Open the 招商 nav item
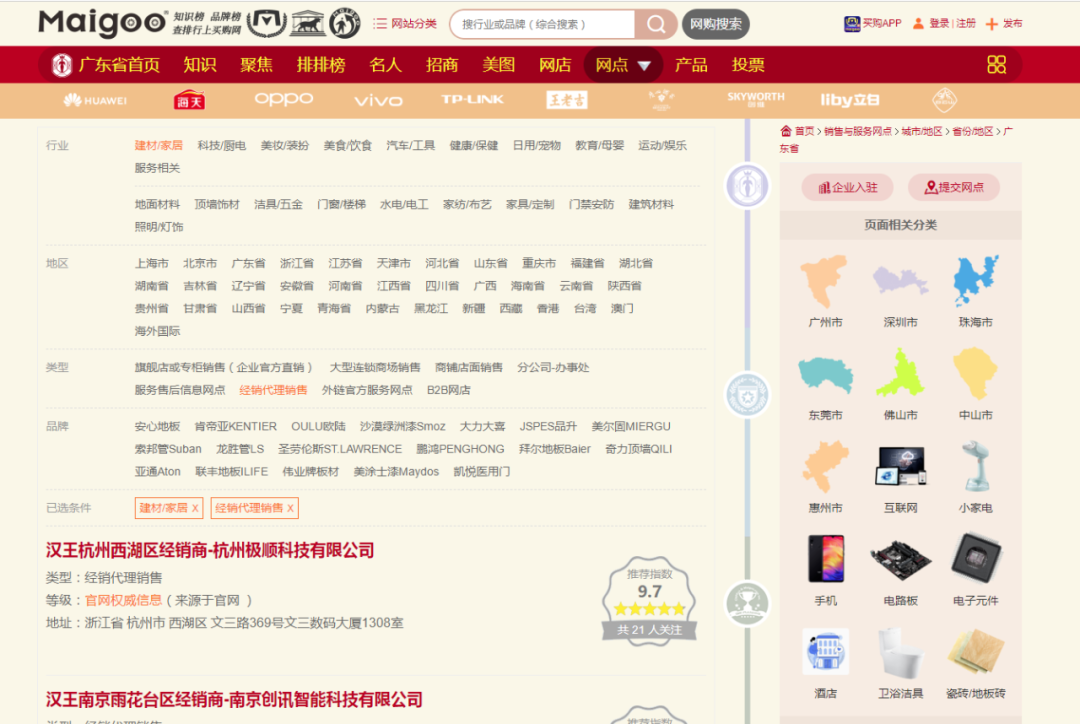This screenshot has height=724, width=1080. [442, 65]
